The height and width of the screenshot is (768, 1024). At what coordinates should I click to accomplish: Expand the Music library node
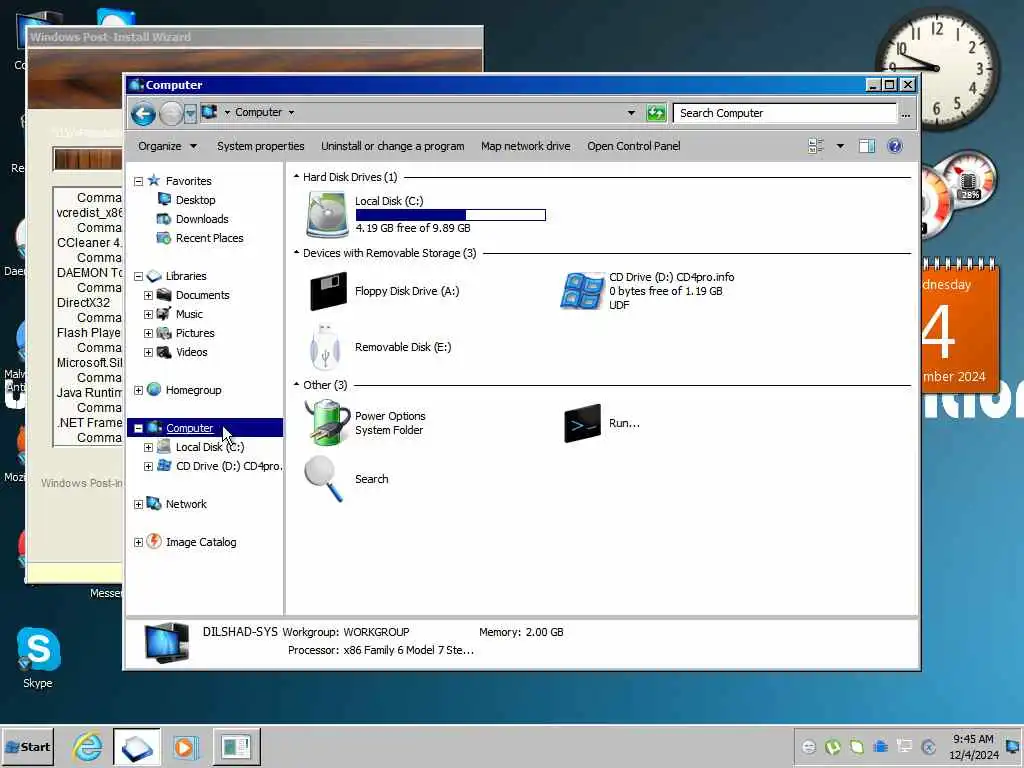[148, 315]
